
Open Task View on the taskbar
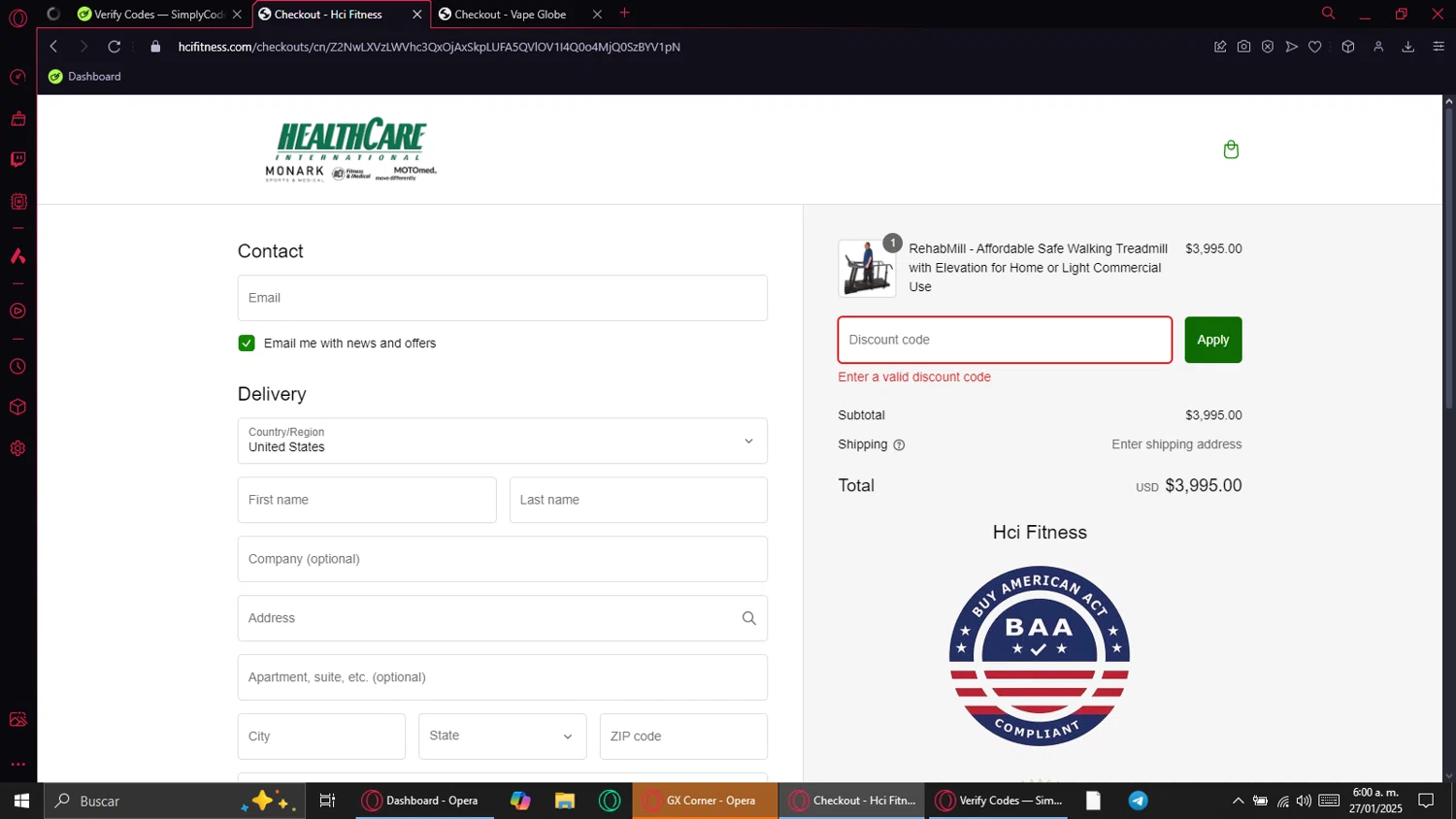pos(327,801)
